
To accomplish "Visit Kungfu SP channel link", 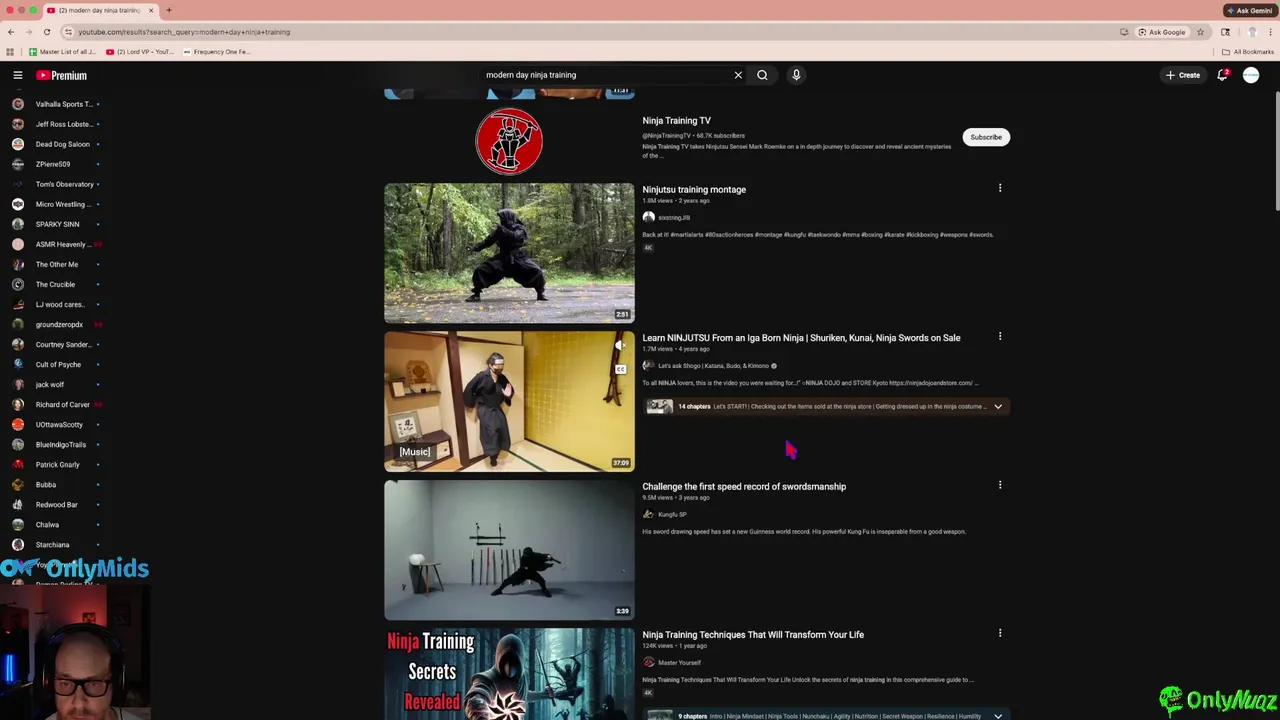I will click(x=672, y=514).
